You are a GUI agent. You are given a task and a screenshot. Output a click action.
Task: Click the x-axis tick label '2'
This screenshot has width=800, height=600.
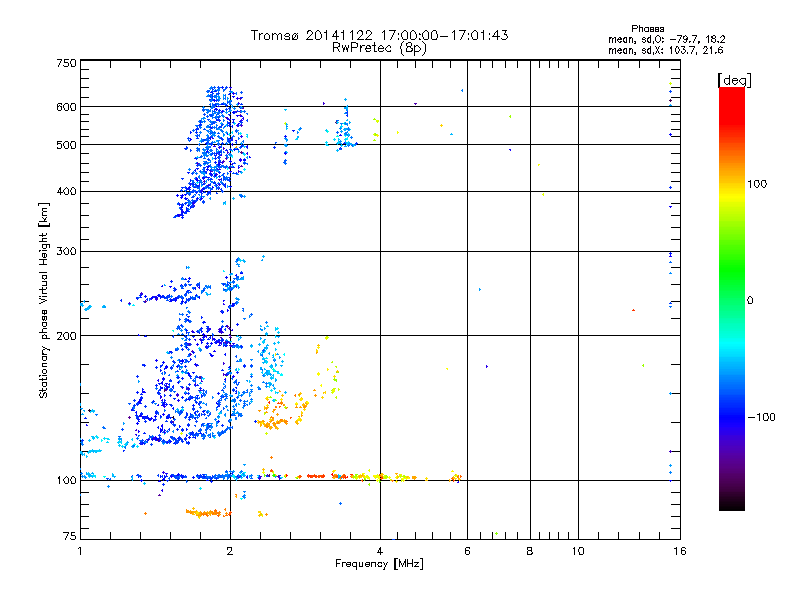coord(230,551)
